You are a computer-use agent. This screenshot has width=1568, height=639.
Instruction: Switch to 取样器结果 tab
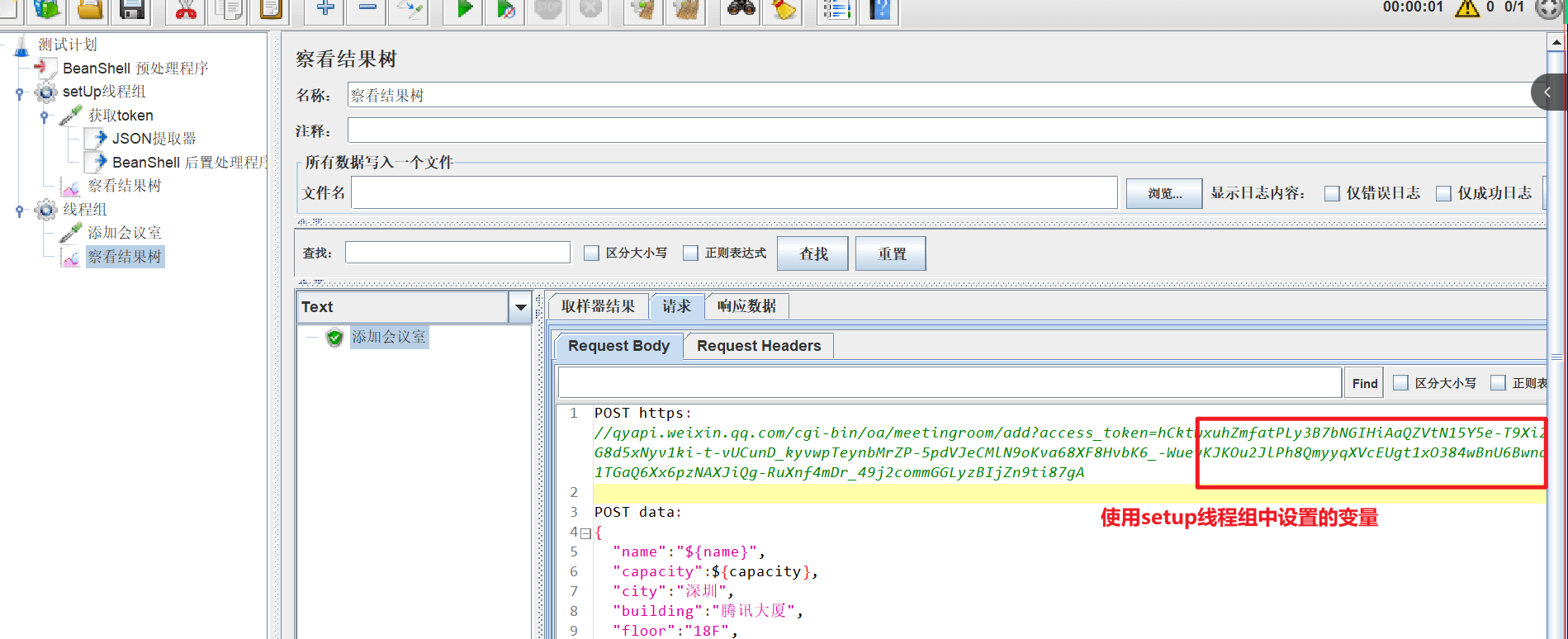(599, 306)
